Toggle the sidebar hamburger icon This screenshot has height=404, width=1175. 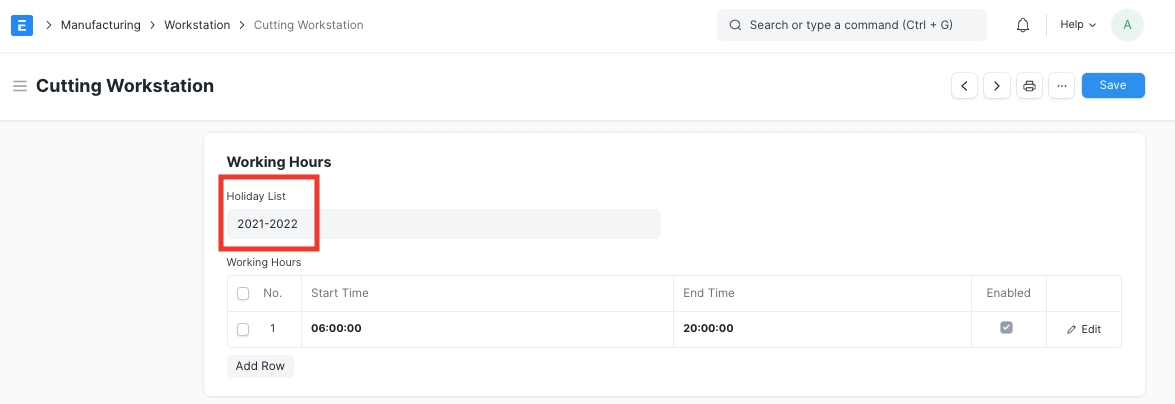tap(19, 86)
